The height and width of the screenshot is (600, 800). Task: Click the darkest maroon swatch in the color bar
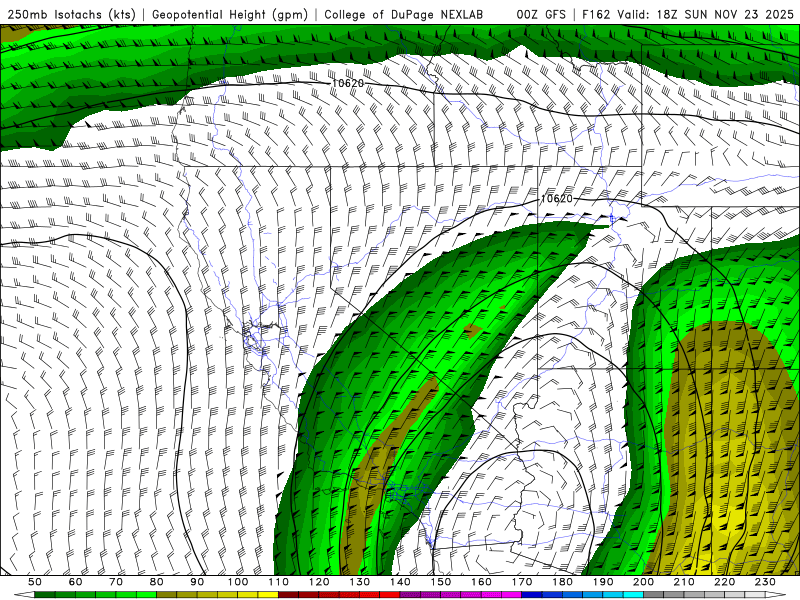289,595
